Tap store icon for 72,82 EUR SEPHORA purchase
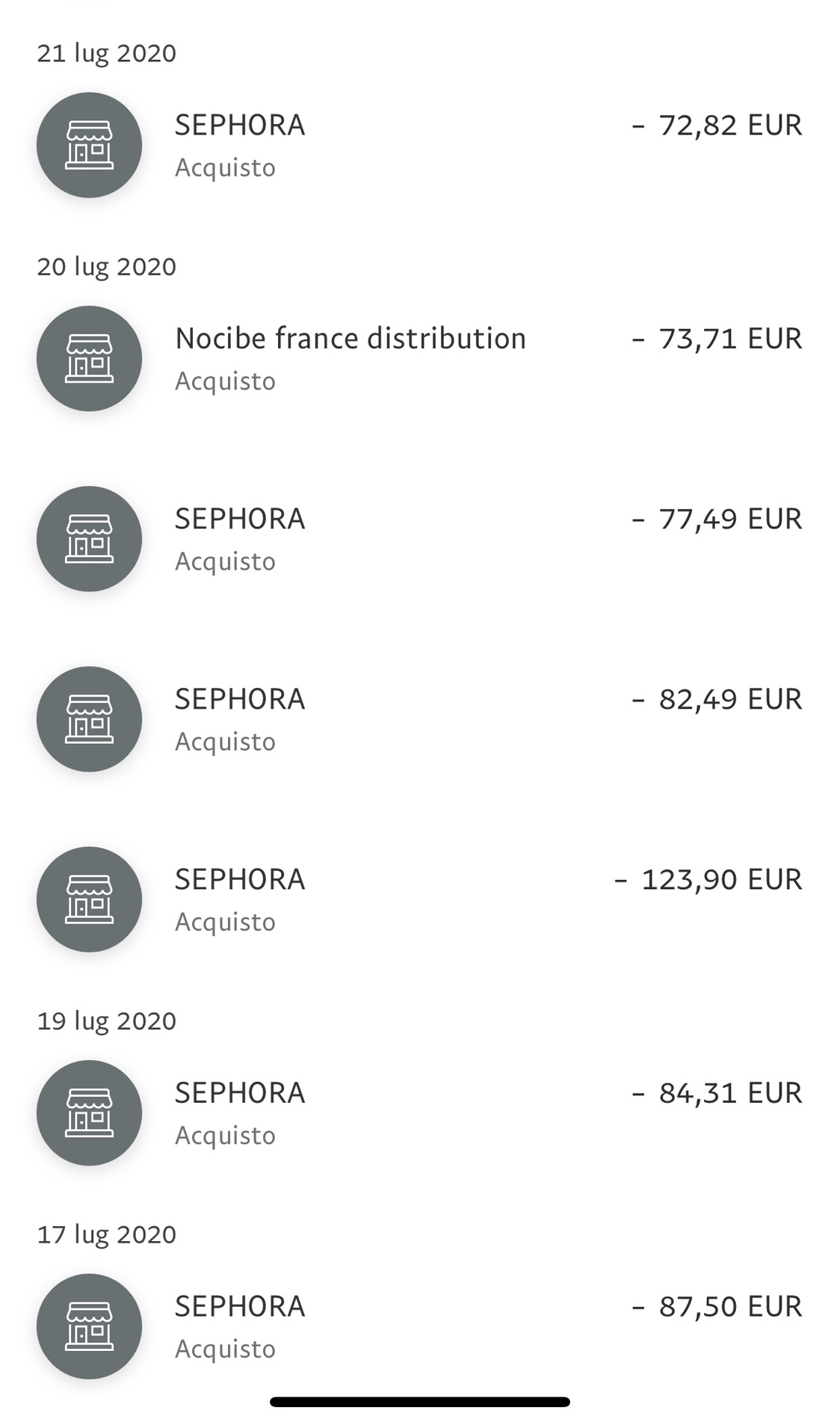The image size is (840, 1422). pyautogui.click(x=89, y=145)
